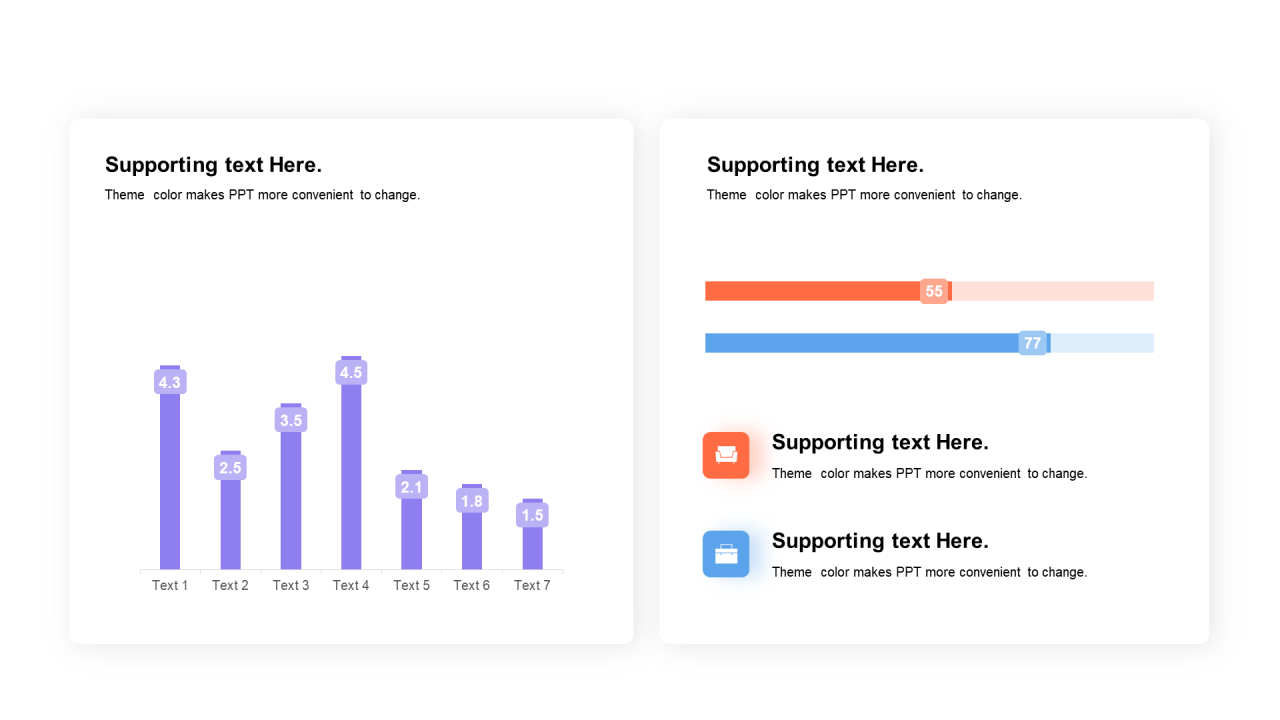
Task: Click heading beside the blue briefcase icon
Action: pyautogui.click(x=880, y=541)
